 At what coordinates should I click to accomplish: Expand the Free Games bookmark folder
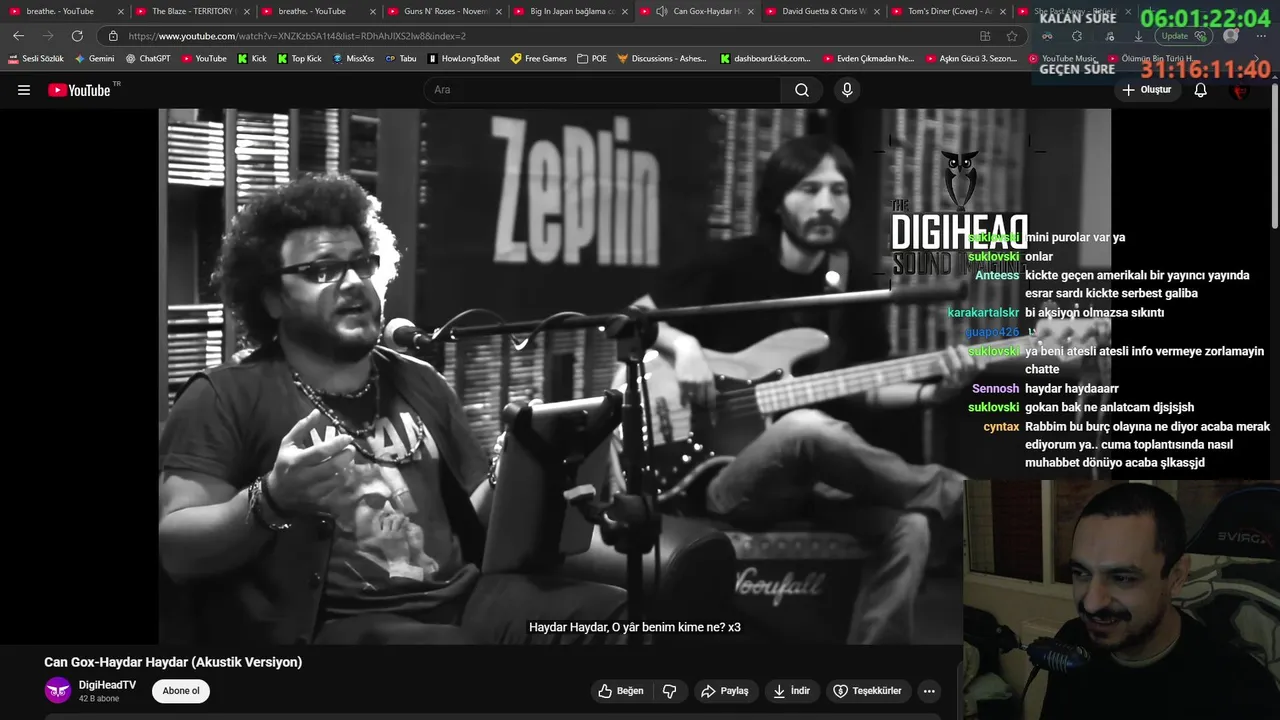[x=539, y=59]
